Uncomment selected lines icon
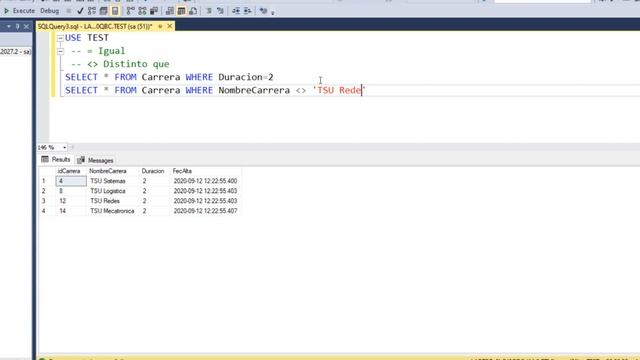This screenshot has width=640, height=360. coord(220,11)
